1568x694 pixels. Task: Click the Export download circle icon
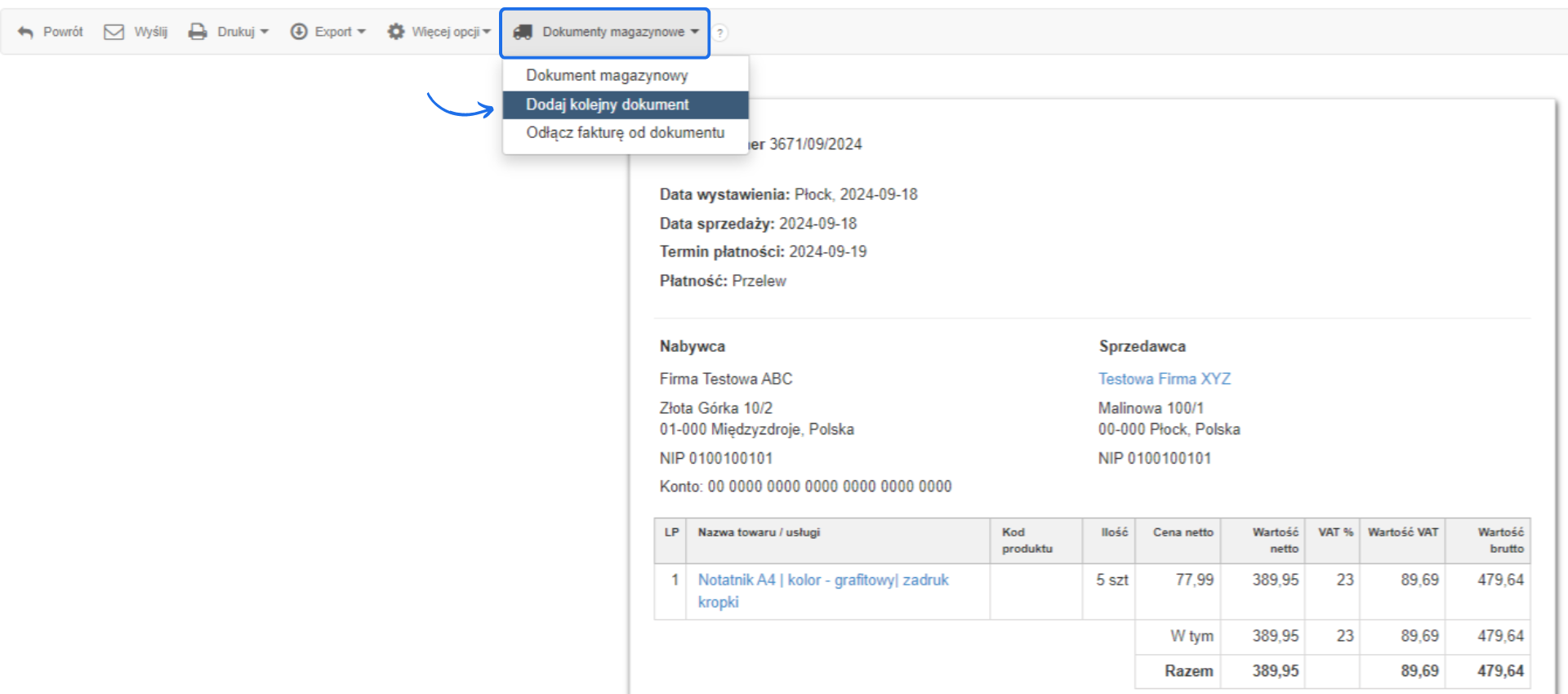299,32
